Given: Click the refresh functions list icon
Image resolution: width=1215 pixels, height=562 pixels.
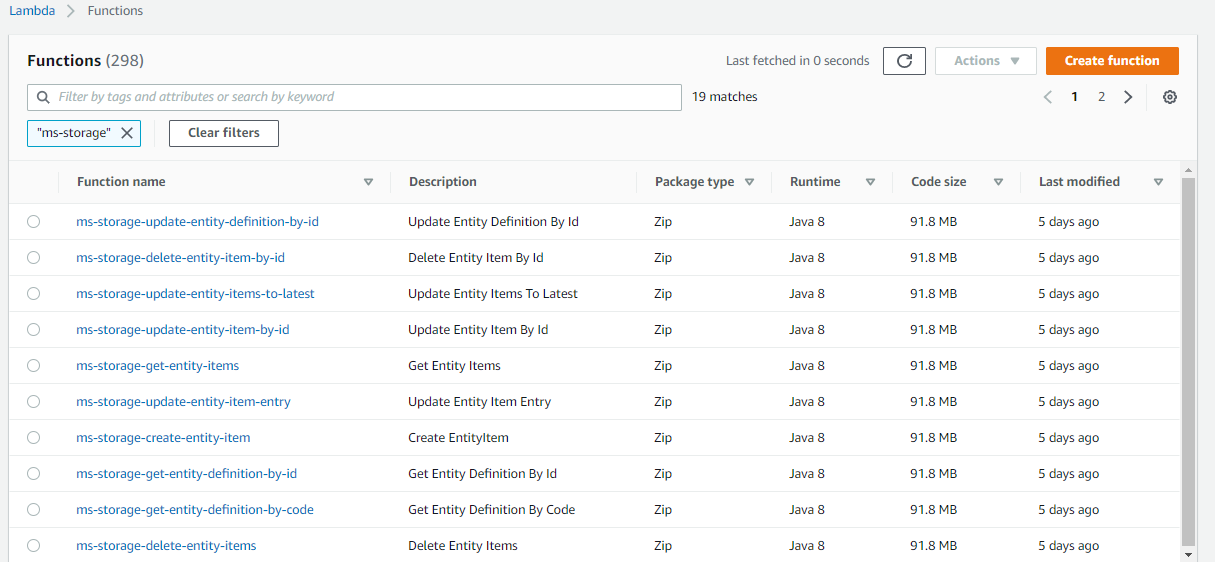Looking at the screenshot, I should [904, 61].
